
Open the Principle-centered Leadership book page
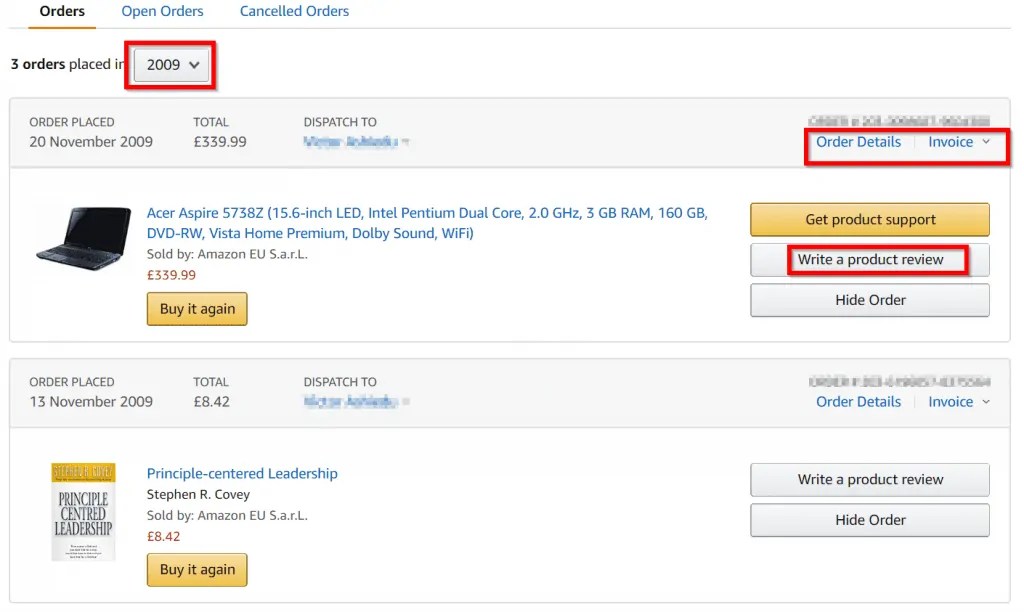pyautogui.click(x=243, y=473)
